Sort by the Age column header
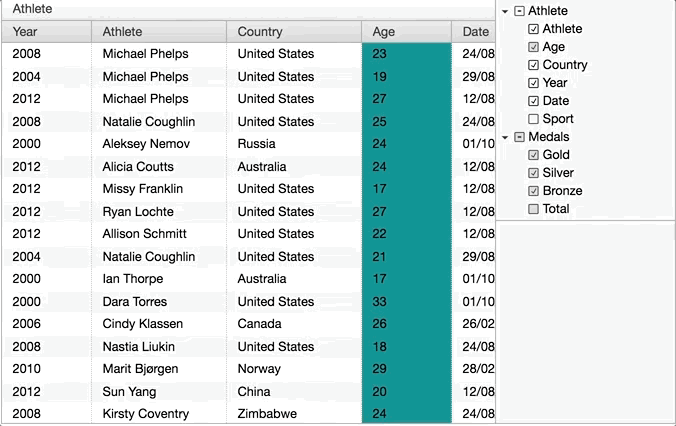 click(x=407, y=31)
